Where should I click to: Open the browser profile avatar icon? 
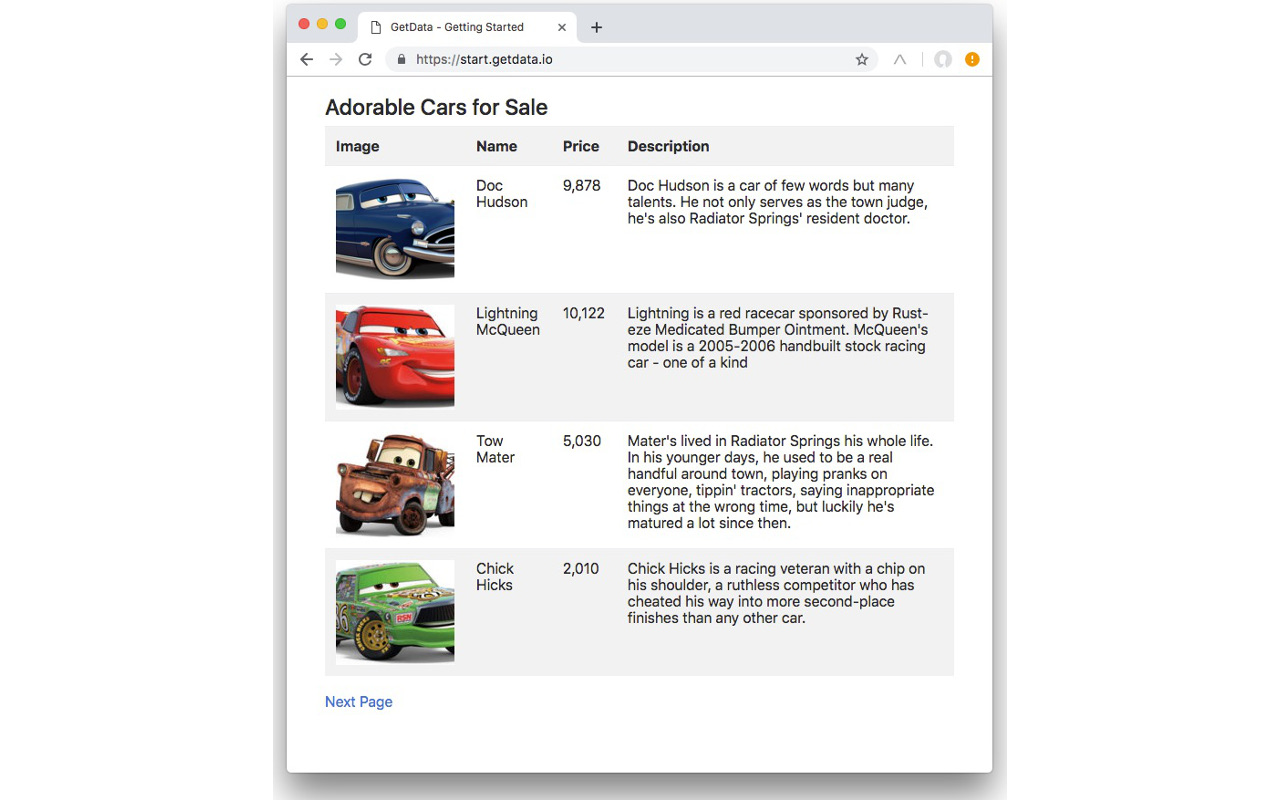943,59
